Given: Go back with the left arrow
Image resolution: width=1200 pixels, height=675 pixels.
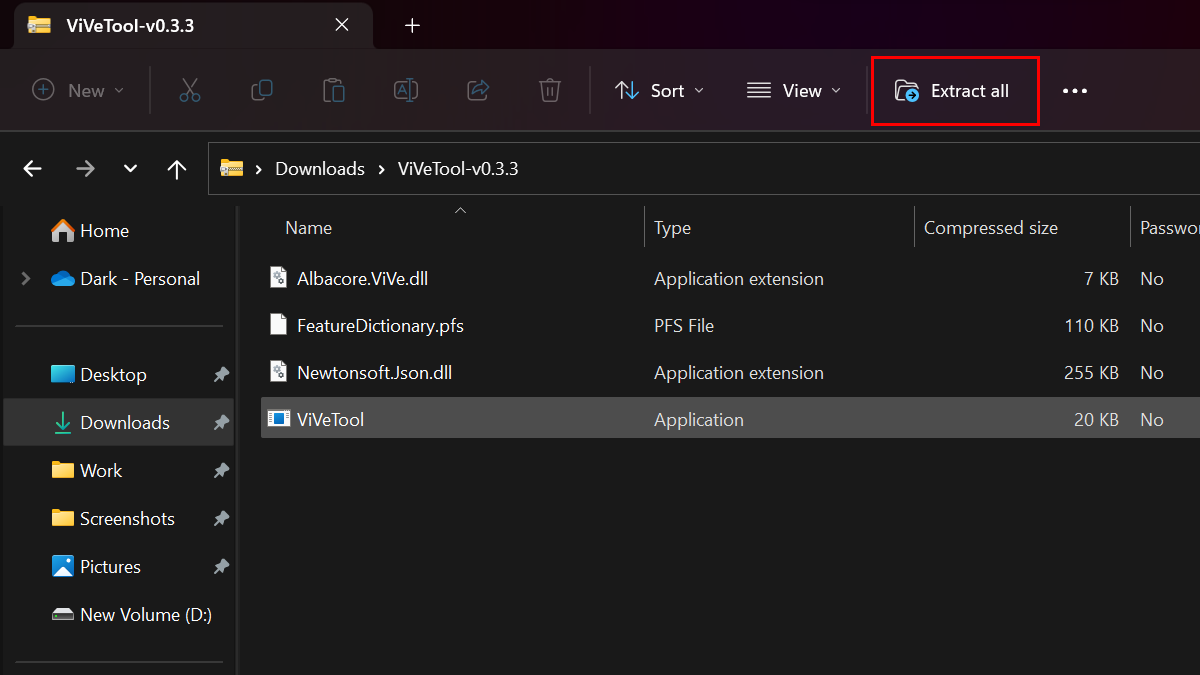Looking at the screenshot, I should click(33, 169).
